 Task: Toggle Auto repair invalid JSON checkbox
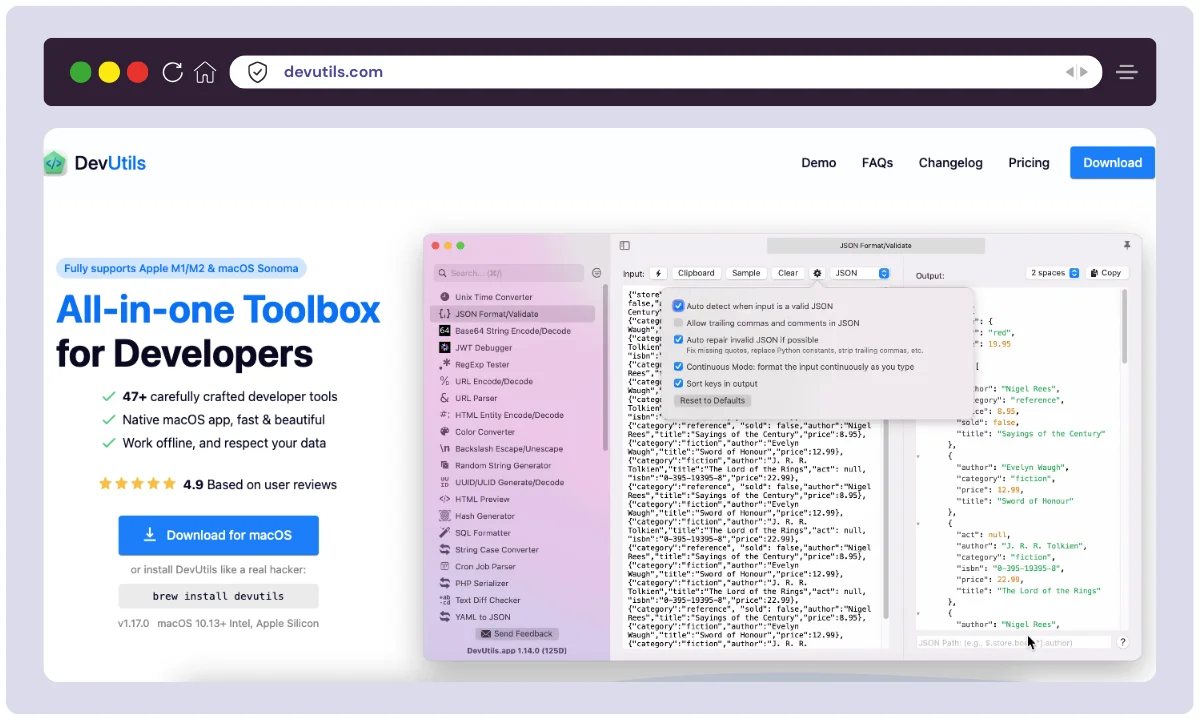pos(678,340)
